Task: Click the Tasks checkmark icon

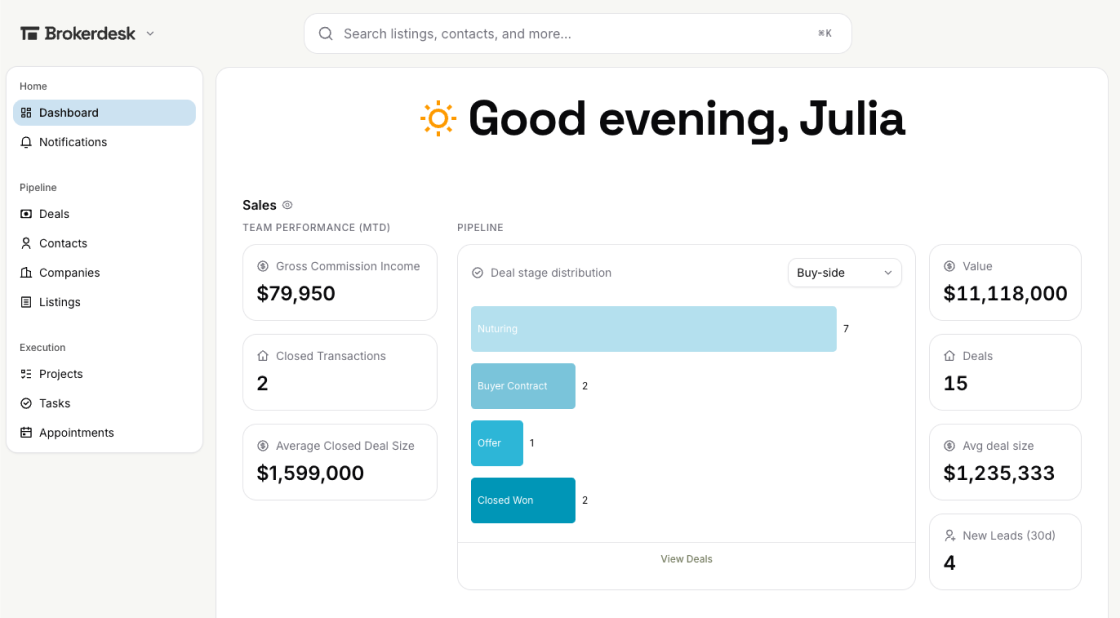Action: (24, 403)
